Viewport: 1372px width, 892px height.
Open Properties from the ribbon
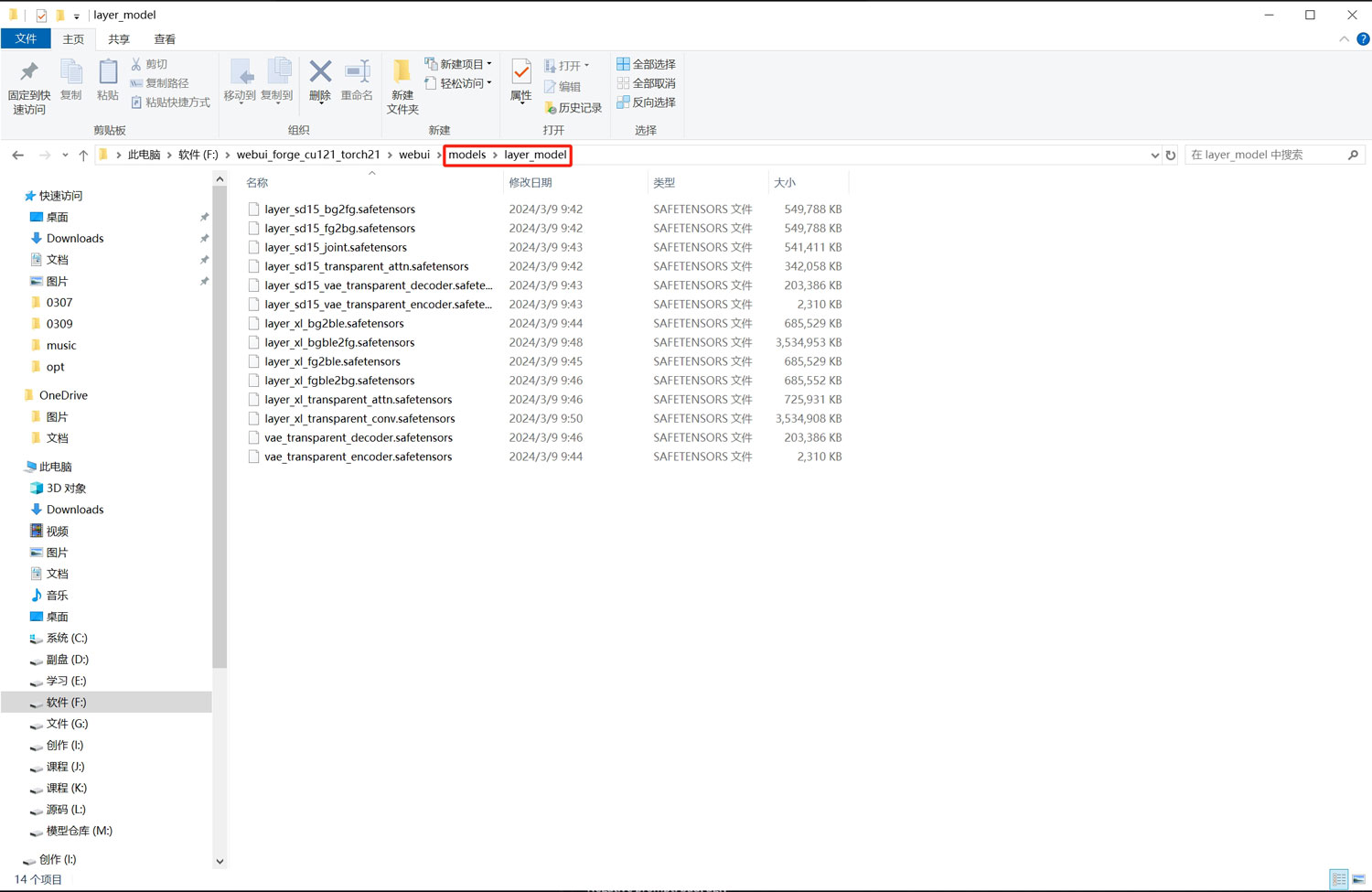[x=521, y=73]
